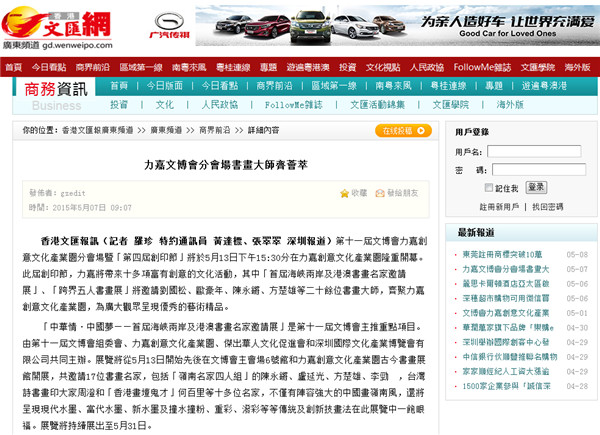Click the article title 力嘉文博會分會場書畫大師薈薈萃
Image resolution: width=600 pixels, height=435 pixels.
[226, 165]
